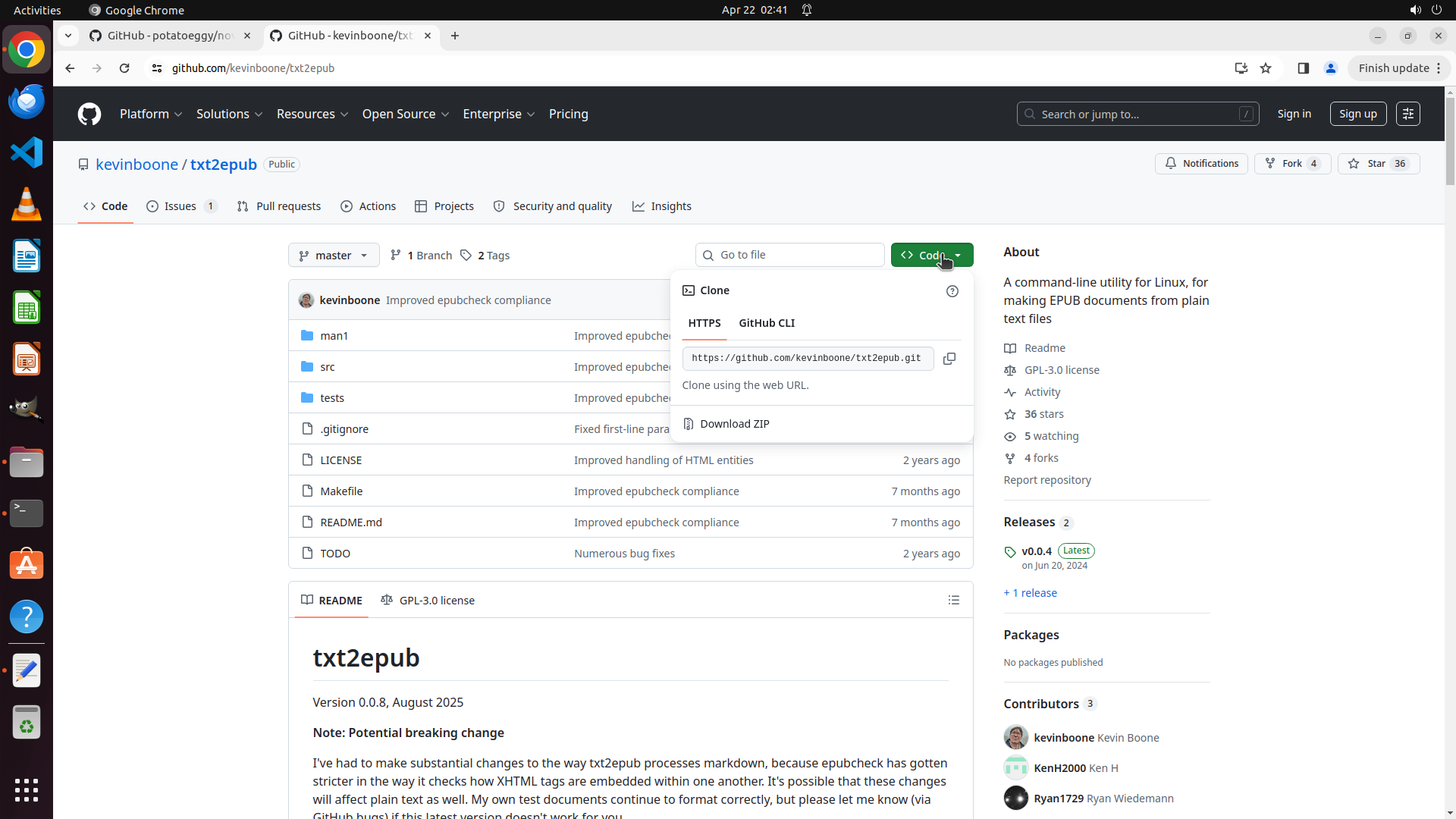Expand the master branch dropdown
The height and width of the screenshot is (819, 1456).
click(334, 256)
